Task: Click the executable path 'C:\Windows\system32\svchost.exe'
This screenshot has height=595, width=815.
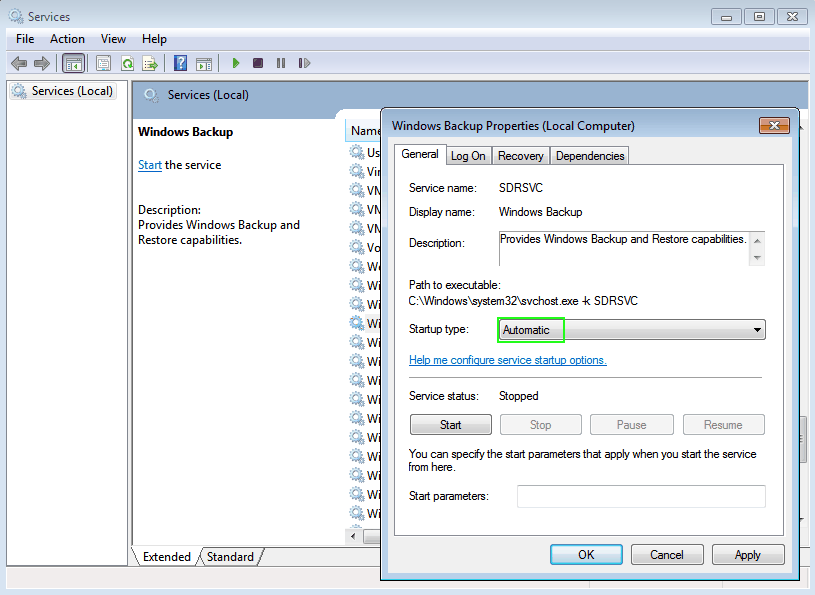Action: 493,301
